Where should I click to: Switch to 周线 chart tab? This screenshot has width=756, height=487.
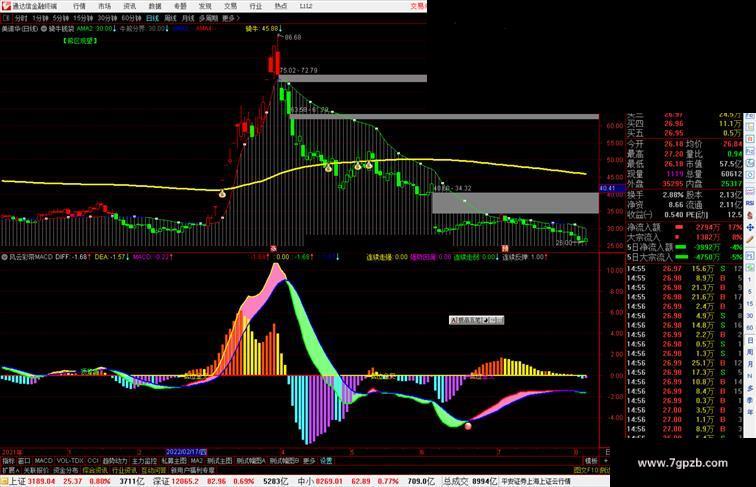point(170,18)
